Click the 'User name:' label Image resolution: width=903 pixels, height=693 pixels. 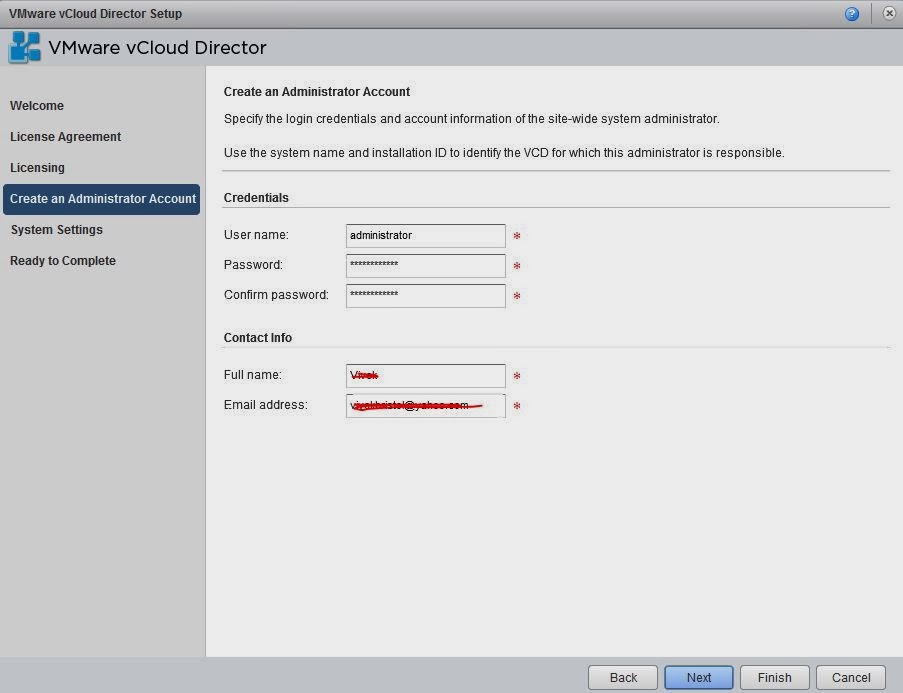[256, 235]
